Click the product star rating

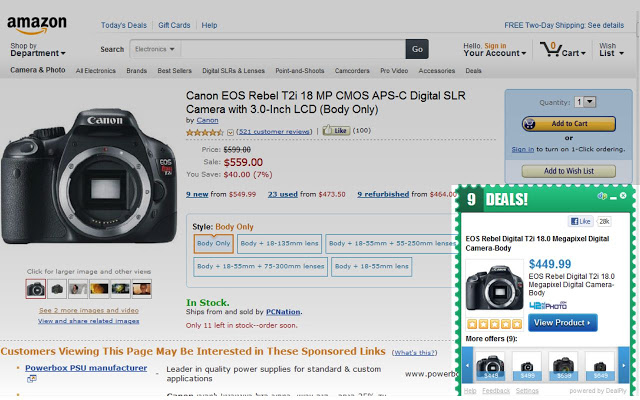(204, 132)
